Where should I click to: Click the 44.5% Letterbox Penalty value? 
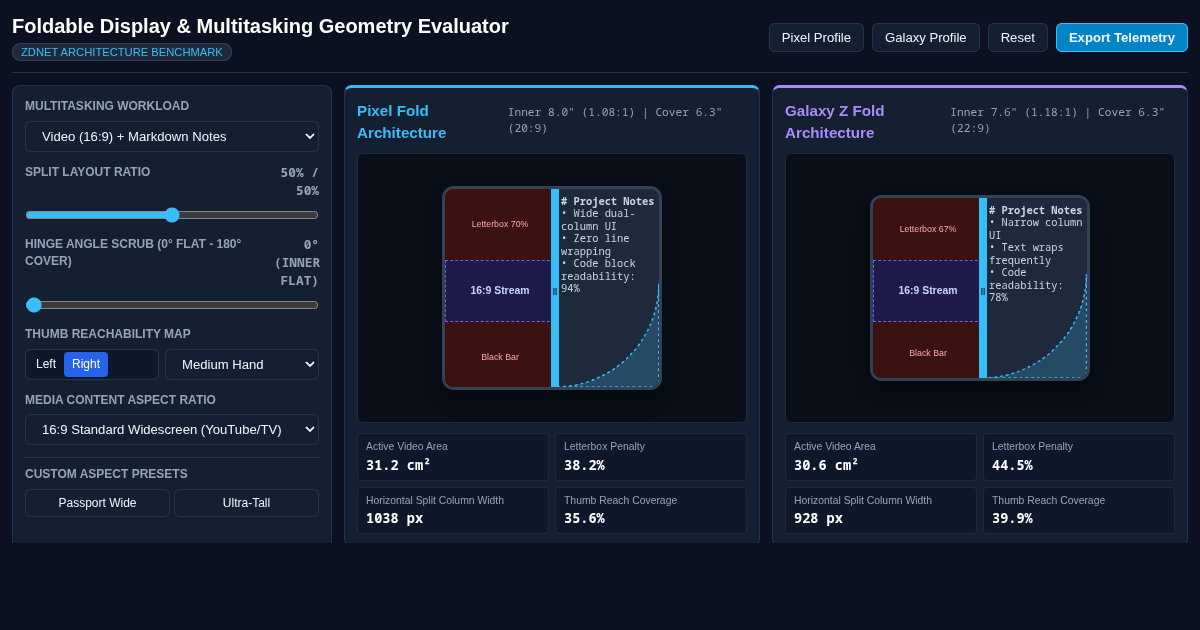coord(1012,465)
